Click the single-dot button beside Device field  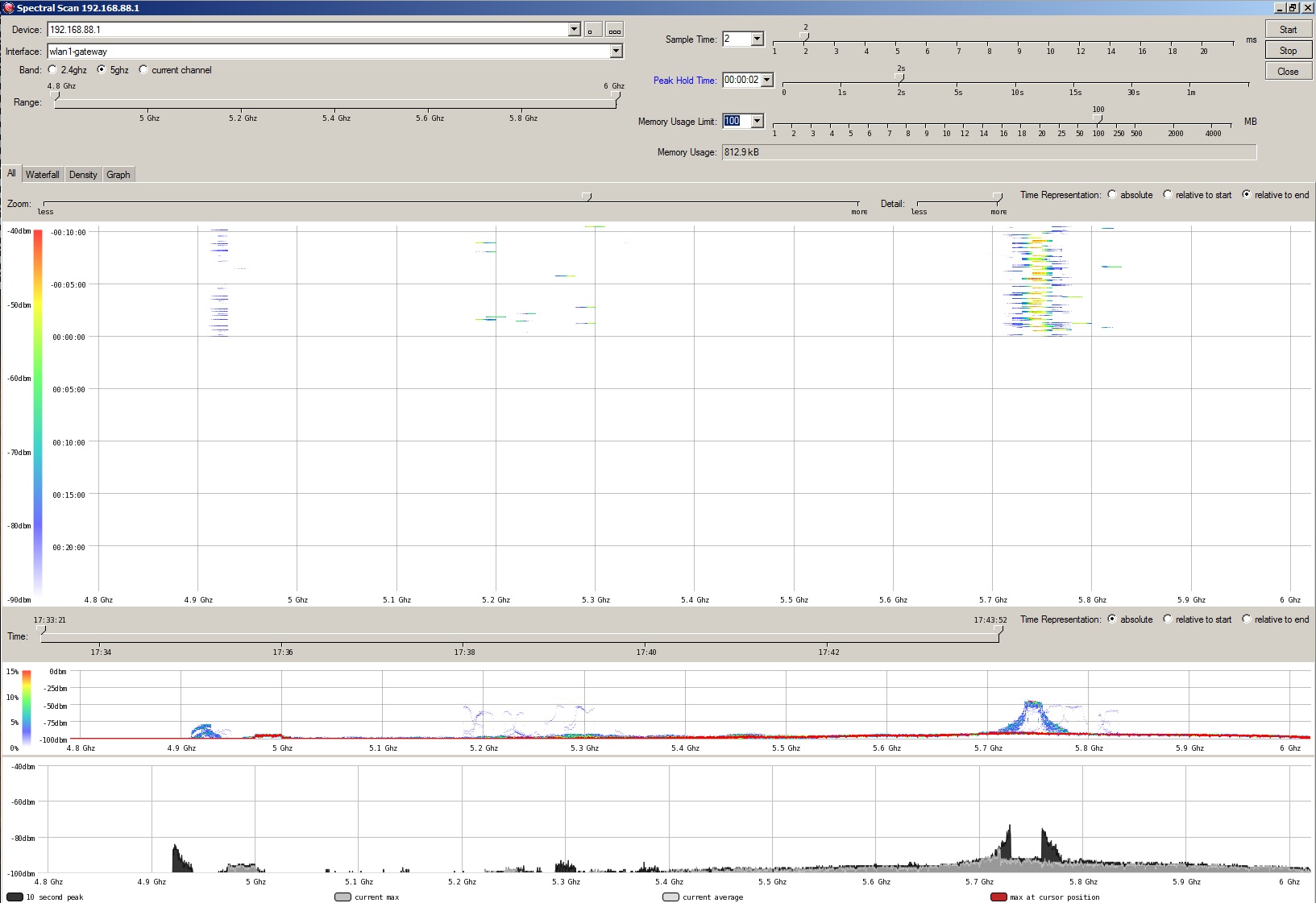[x=592, y=31]
